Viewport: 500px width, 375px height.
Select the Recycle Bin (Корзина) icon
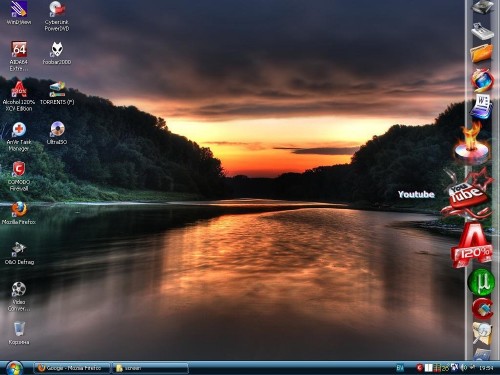(19, 333)
